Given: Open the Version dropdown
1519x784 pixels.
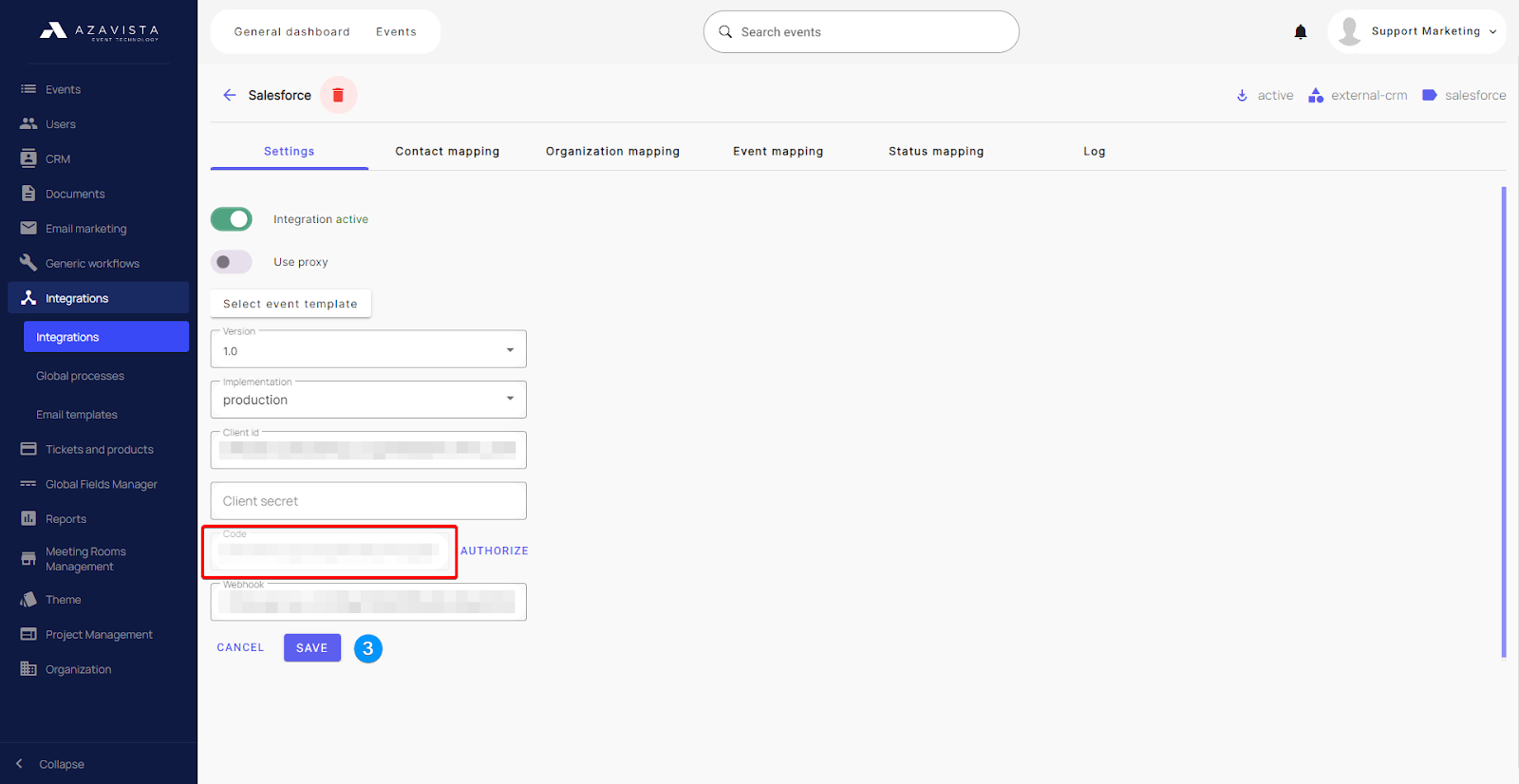Looking at the screenshot, I should tap(368, 349).
